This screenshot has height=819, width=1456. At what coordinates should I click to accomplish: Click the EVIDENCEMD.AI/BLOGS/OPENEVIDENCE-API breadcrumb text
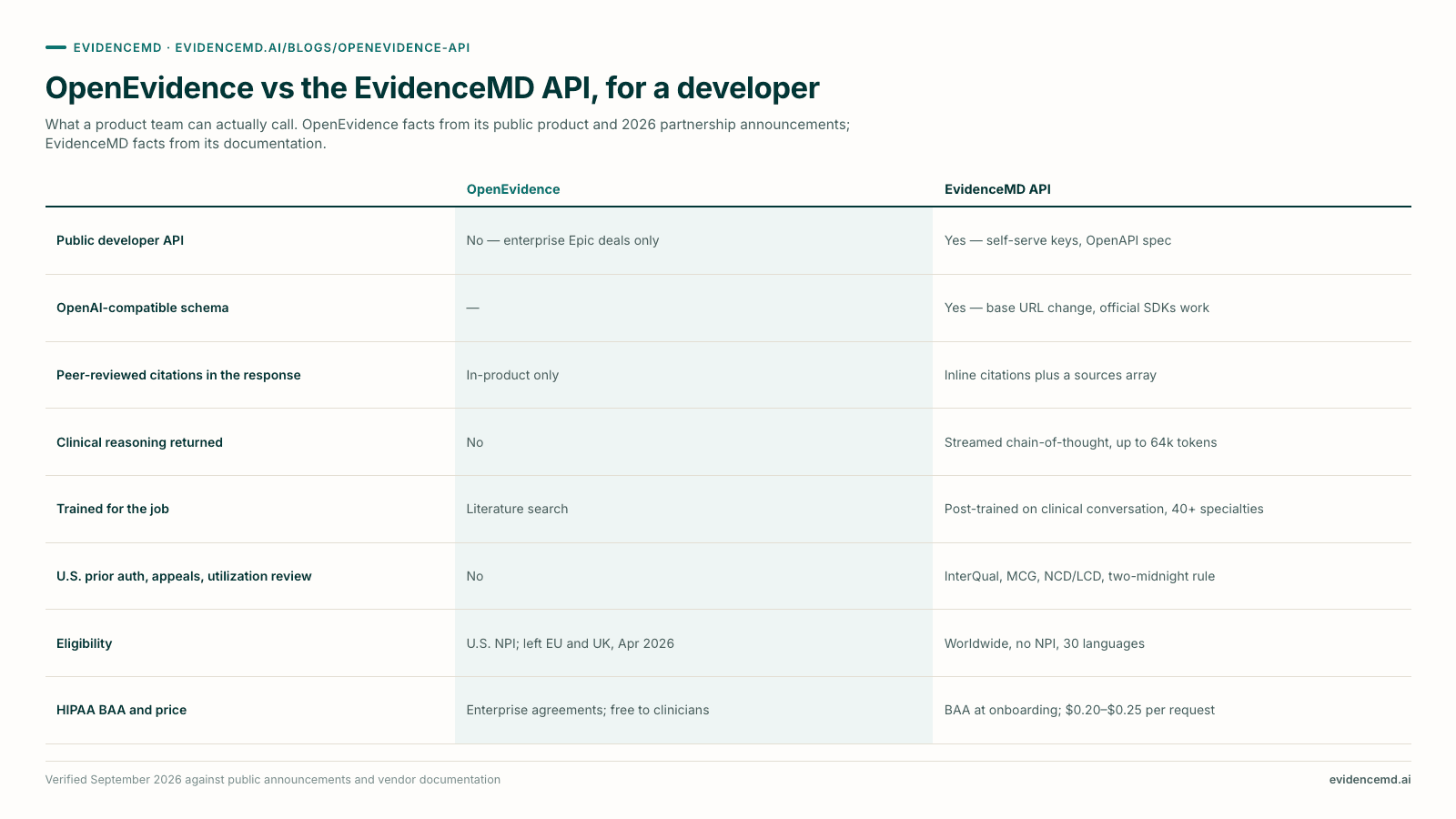click(322, 47)
